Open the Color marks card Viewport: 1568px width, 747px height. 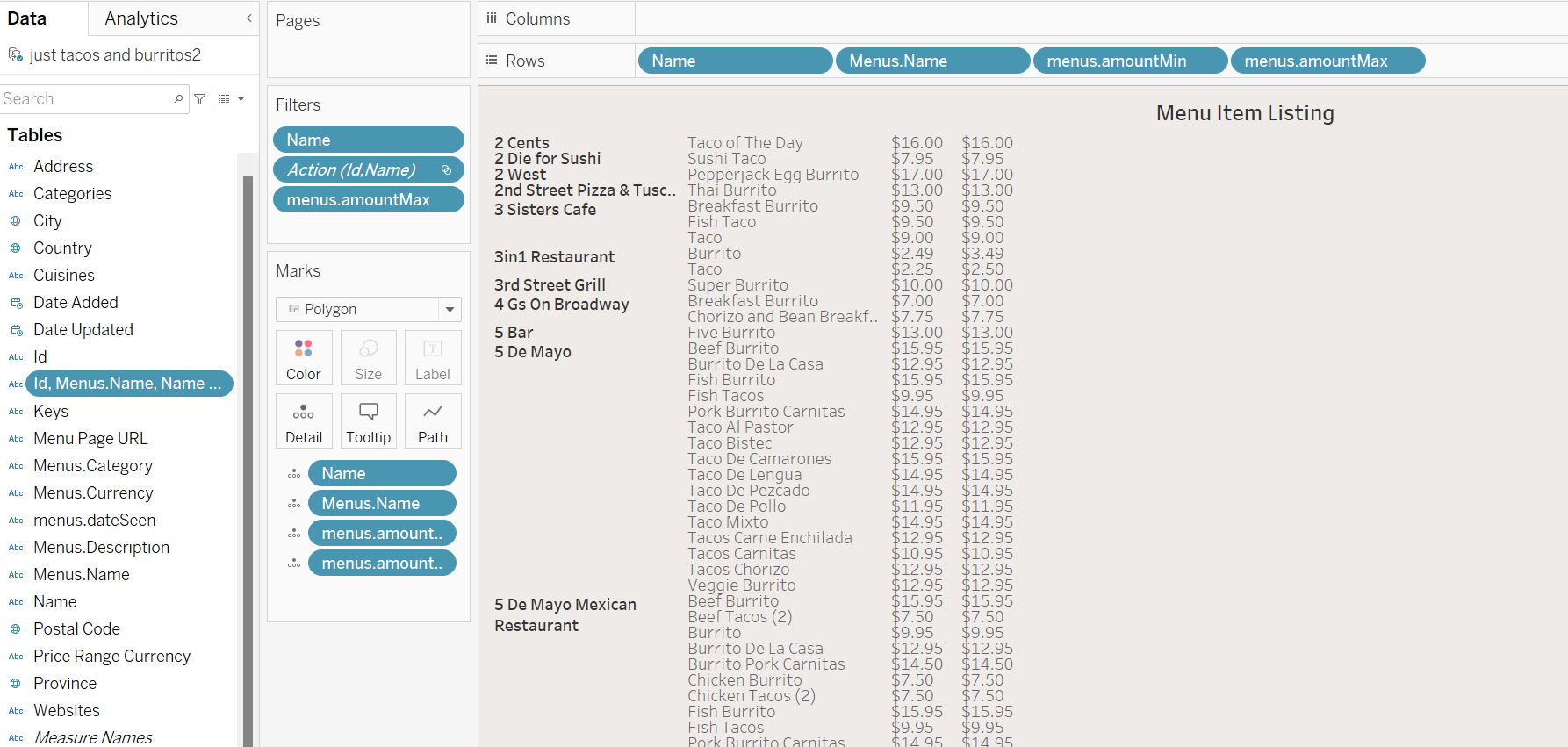click(x=303, y=357)
